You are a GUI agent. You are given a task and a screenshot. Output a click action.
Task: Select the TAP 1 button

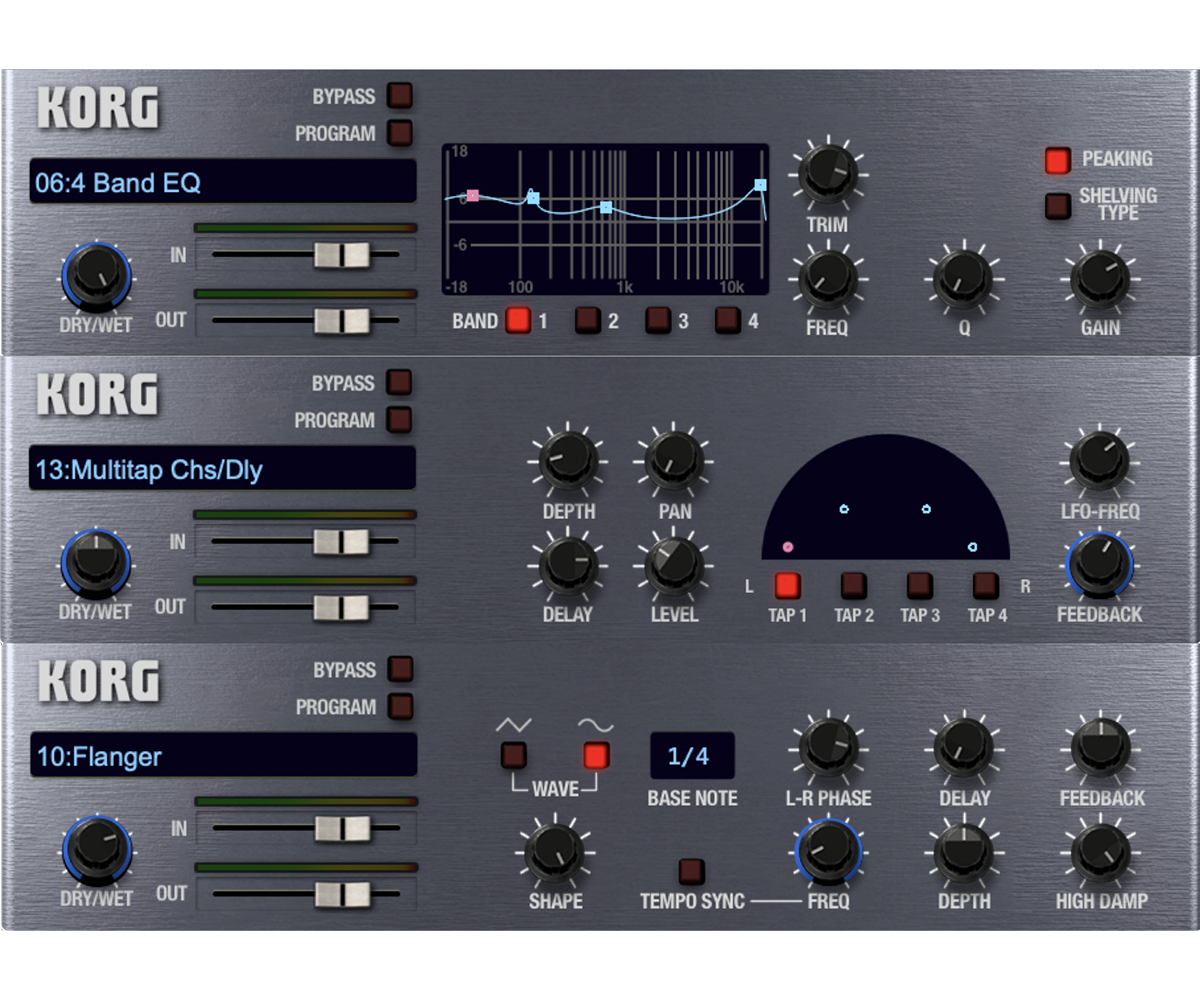[788, 585]
